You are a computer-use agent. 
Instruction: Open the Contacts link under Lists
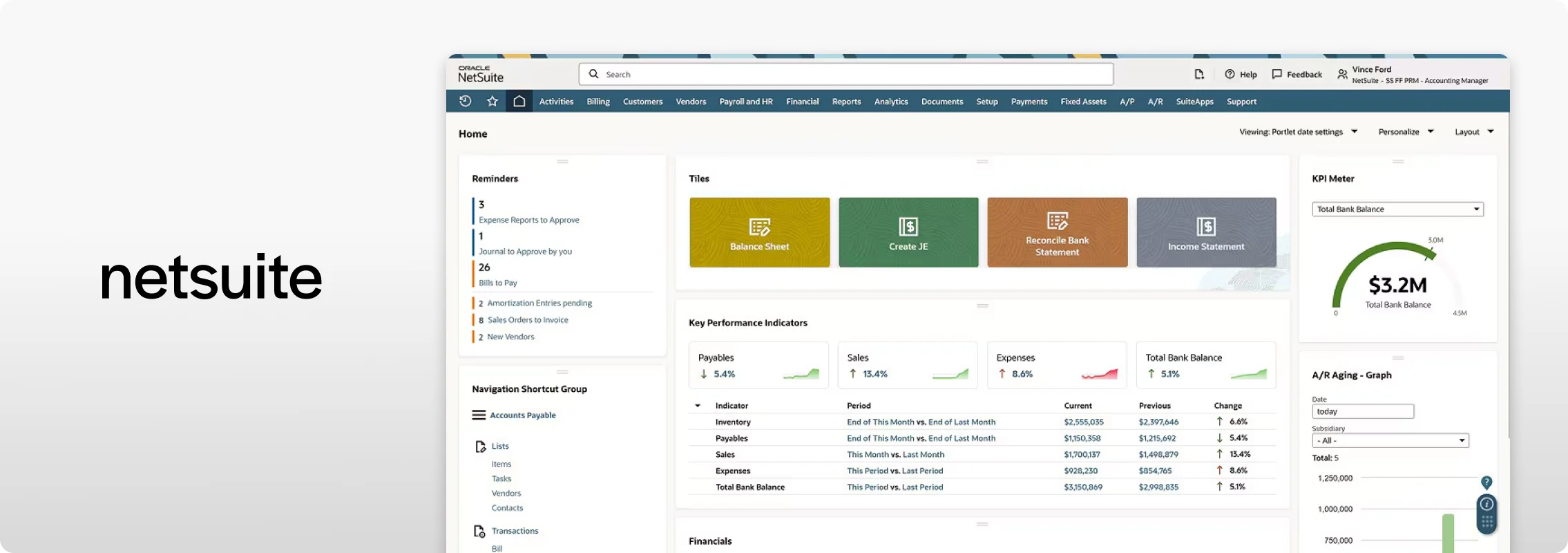tap(507, 508)
